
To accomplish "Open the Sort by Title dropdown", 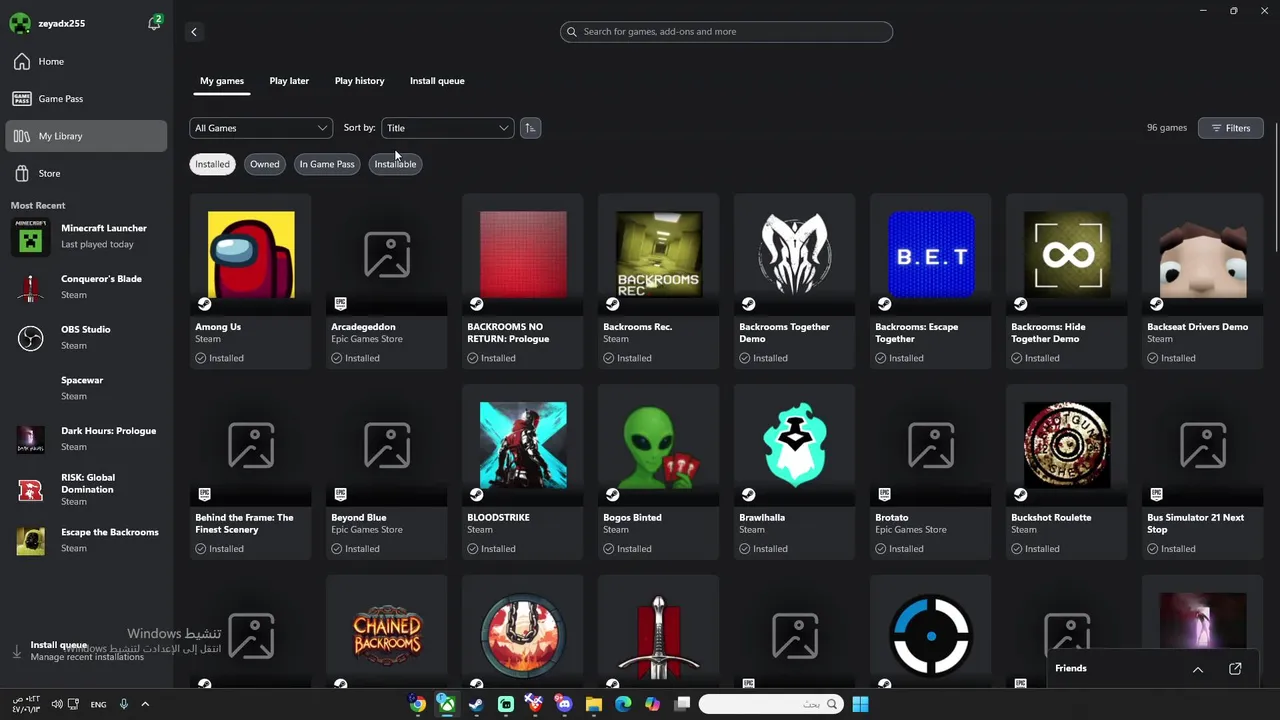I will (x=448, y=128).
